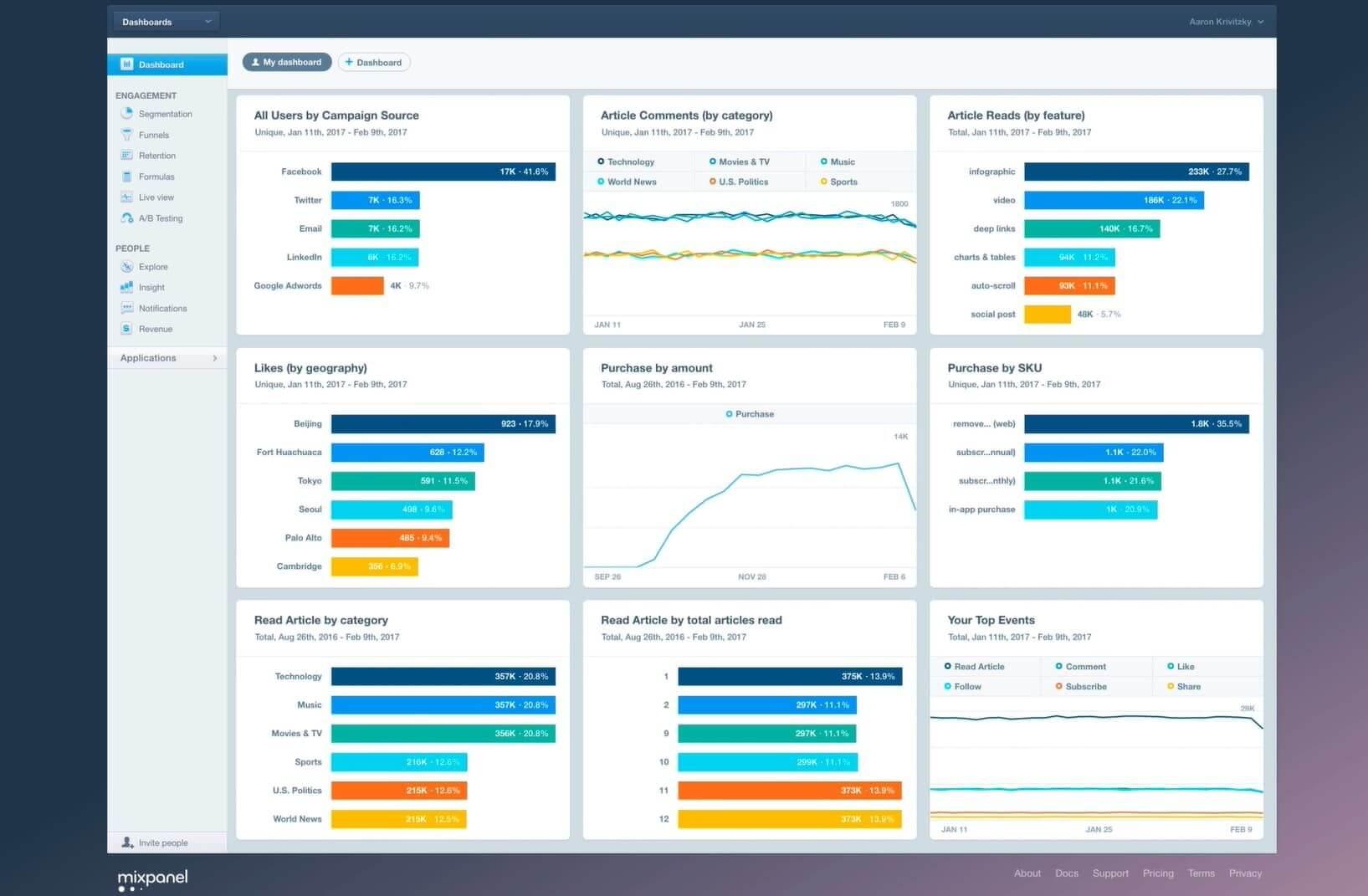Click the A/B Testing icon
Image resolution: width=1368 pixels, height=896 pixels.
tap(127, 218)
